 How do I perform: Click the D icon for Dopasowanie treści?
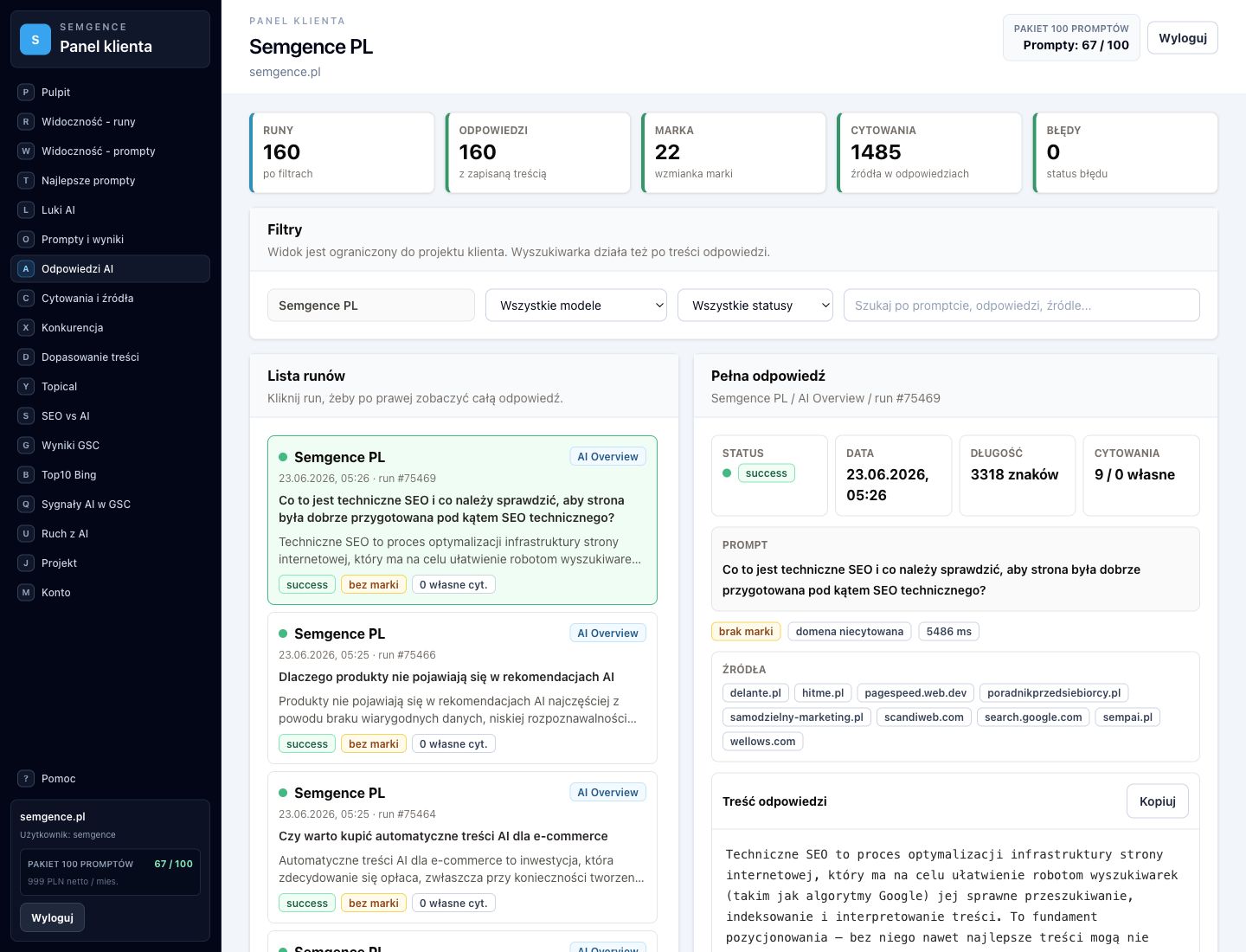26,357
